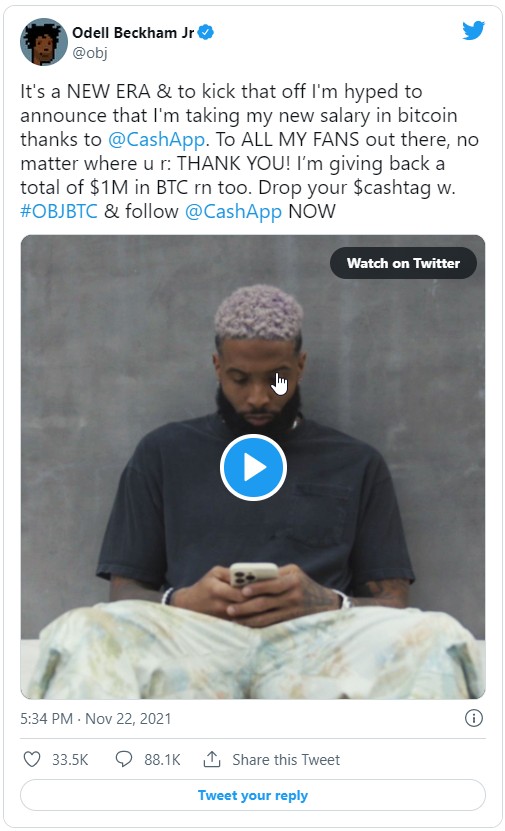Open the tweet info circle icon

click(x=474, y=718)
